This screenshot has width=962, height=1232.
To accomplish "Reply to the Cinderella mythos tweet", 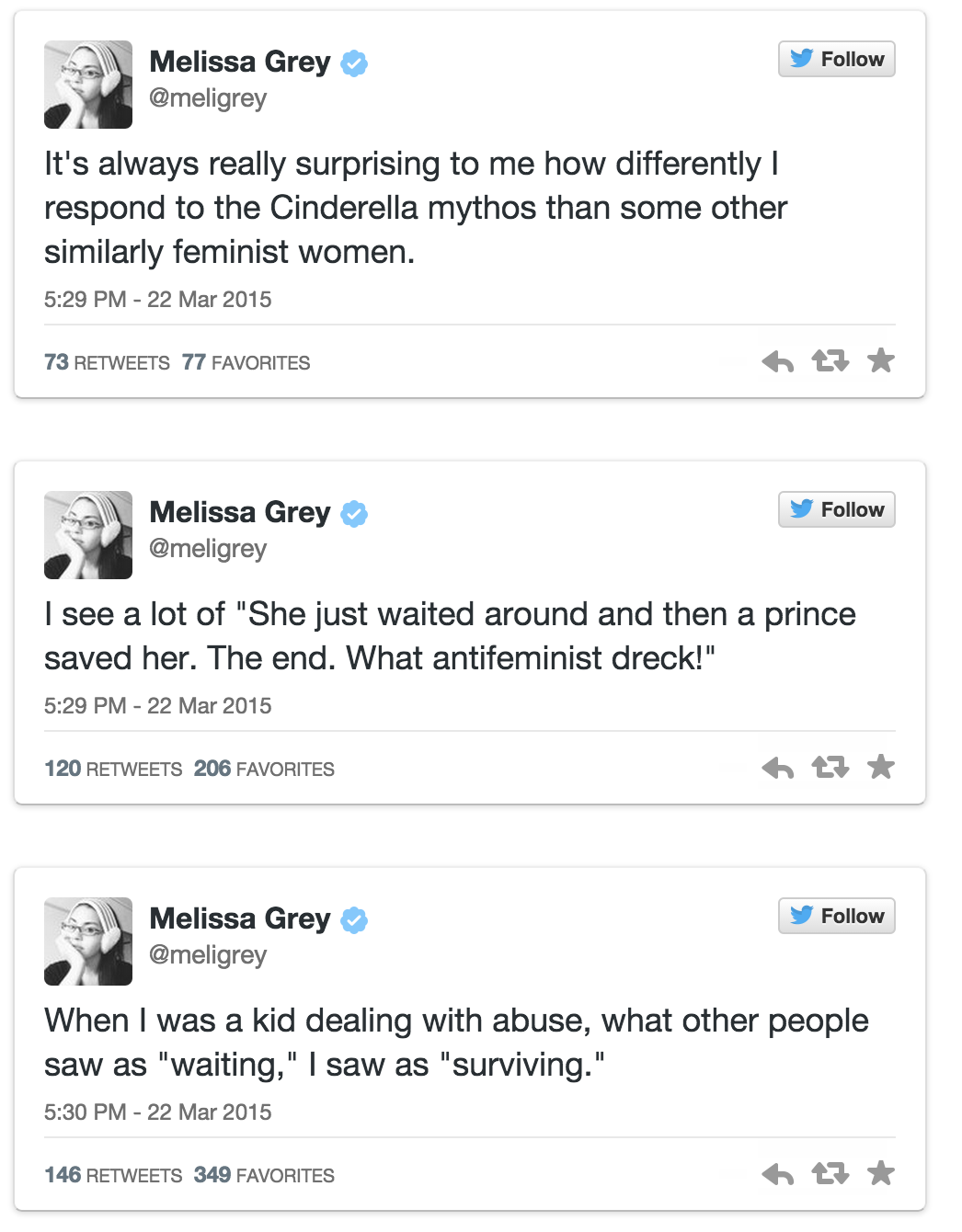I will click(x=778, y=361).
